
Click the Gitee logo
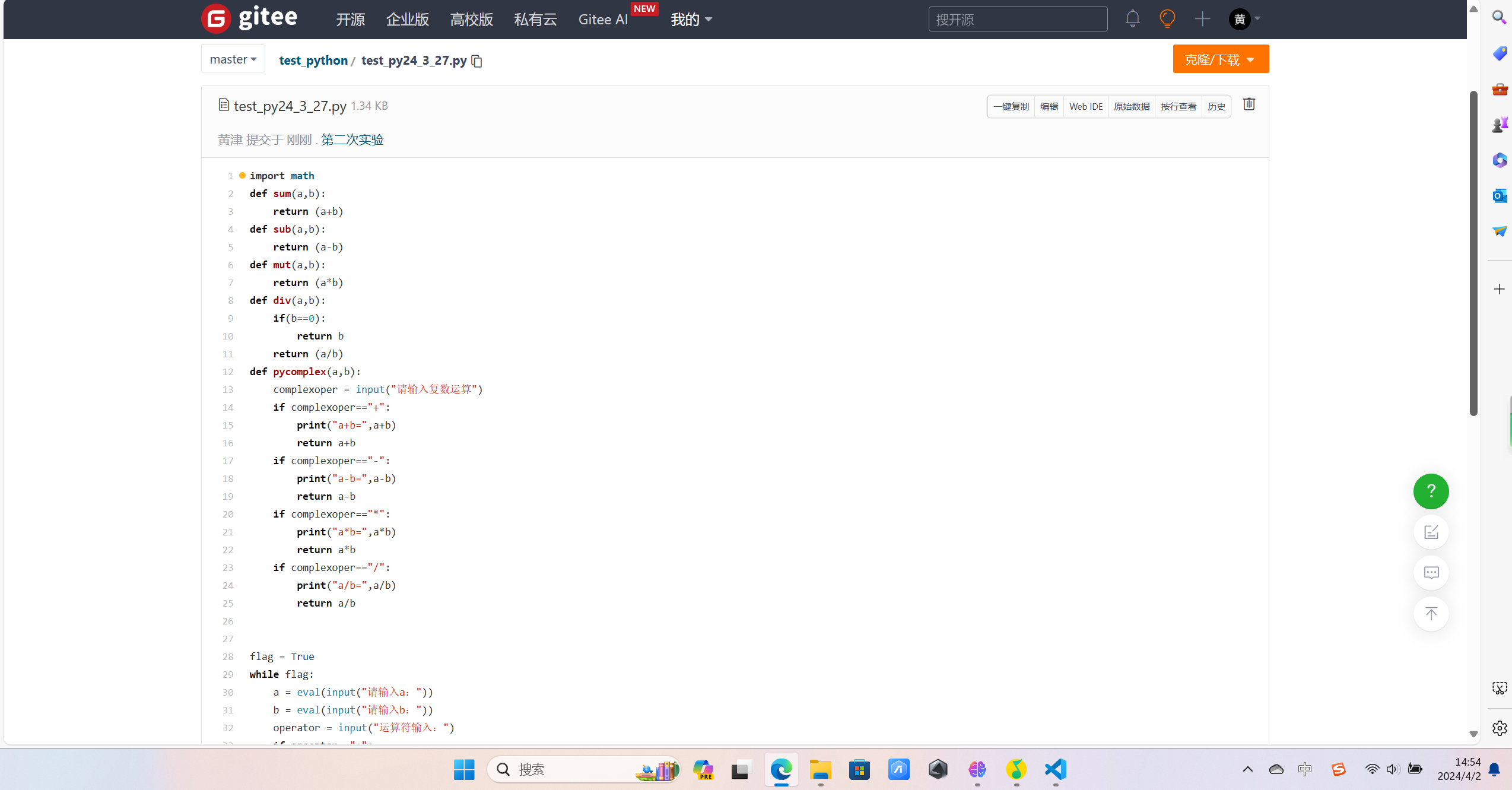[x=249, y=18]
